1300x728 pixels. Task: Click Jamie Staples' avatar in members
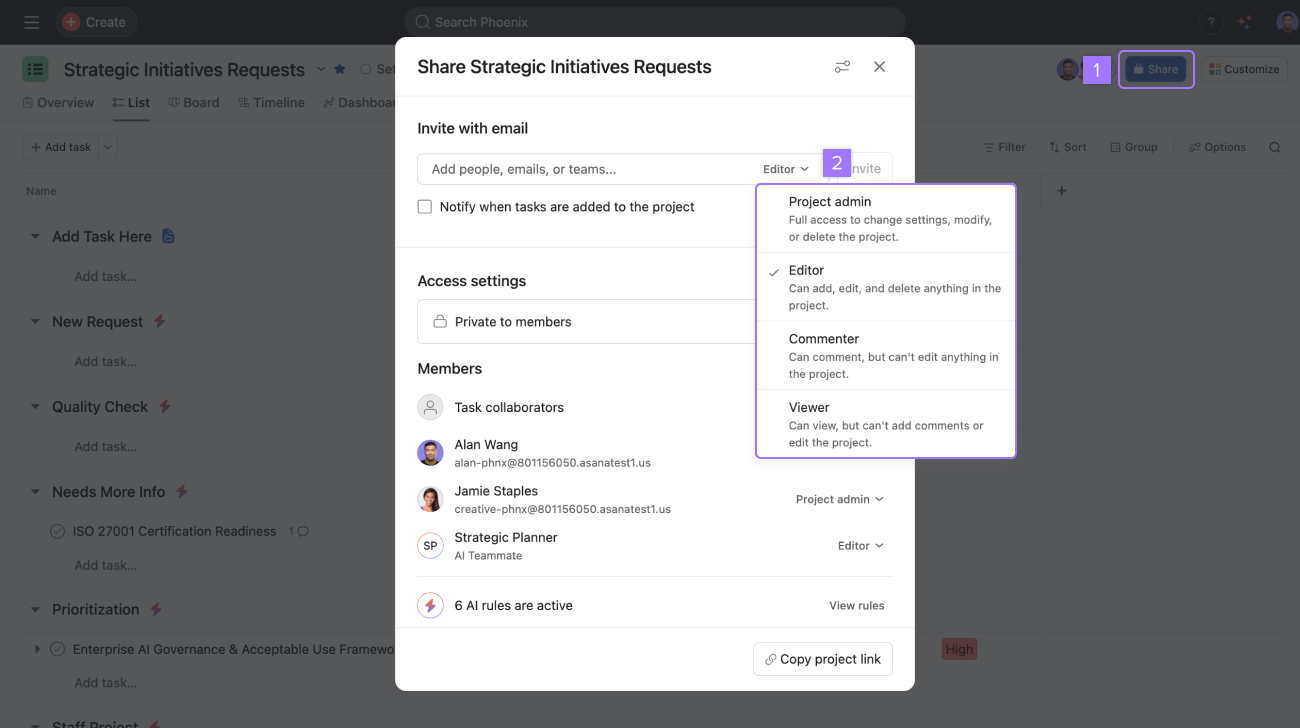(430, 499)
